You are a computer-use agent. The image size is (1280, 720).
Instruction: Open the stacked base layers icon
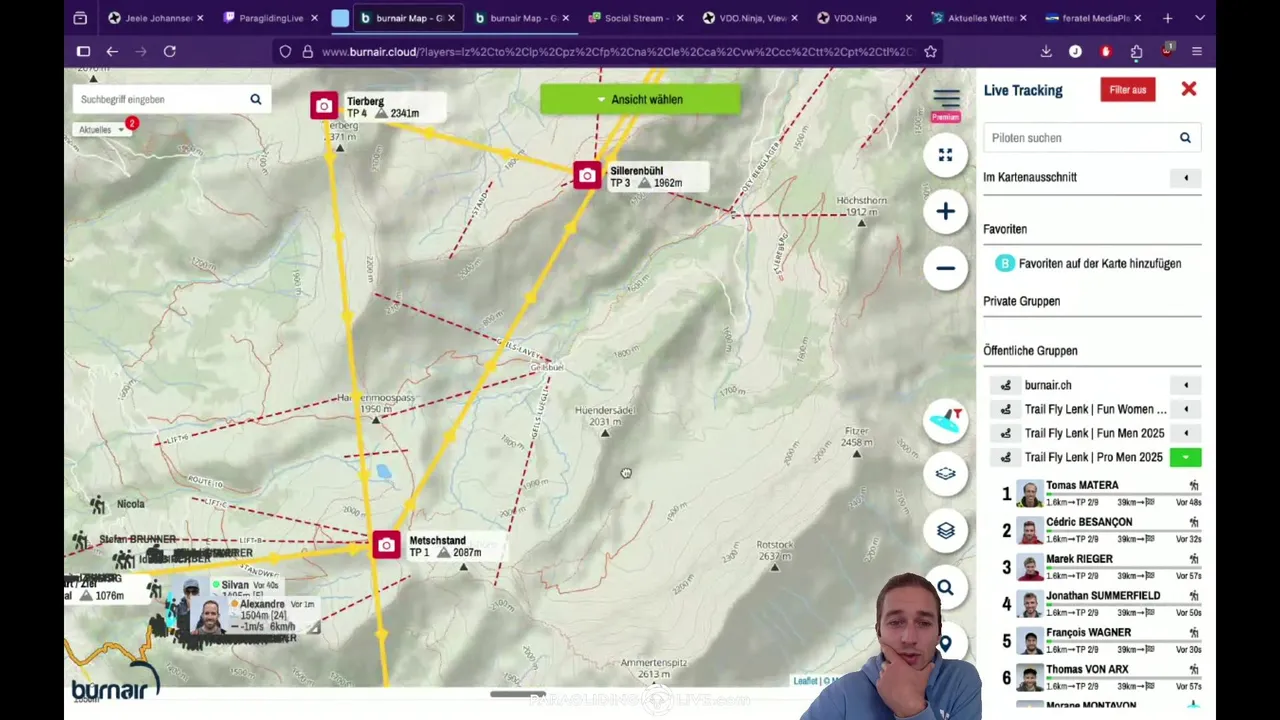pyautogui.click(x=945, y=531)
